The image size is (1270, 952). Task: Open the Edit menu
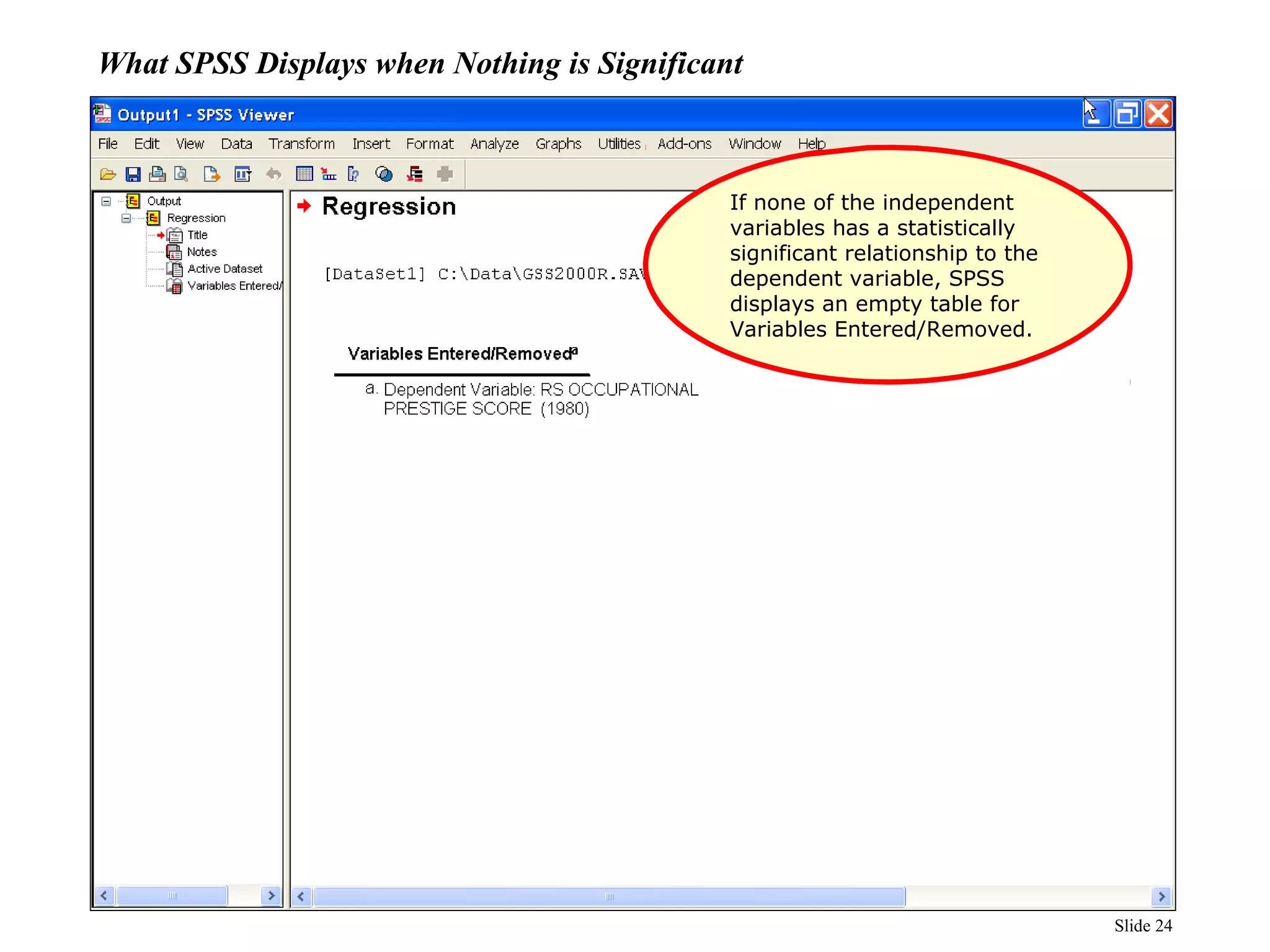coord(147,144)
